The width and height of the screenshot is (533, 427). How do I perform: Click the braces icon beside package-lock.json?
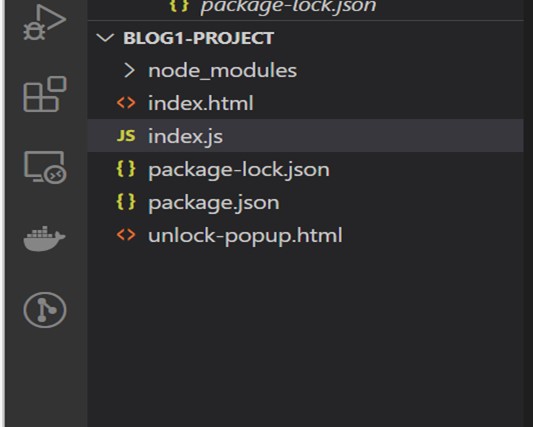click(126, 169)
